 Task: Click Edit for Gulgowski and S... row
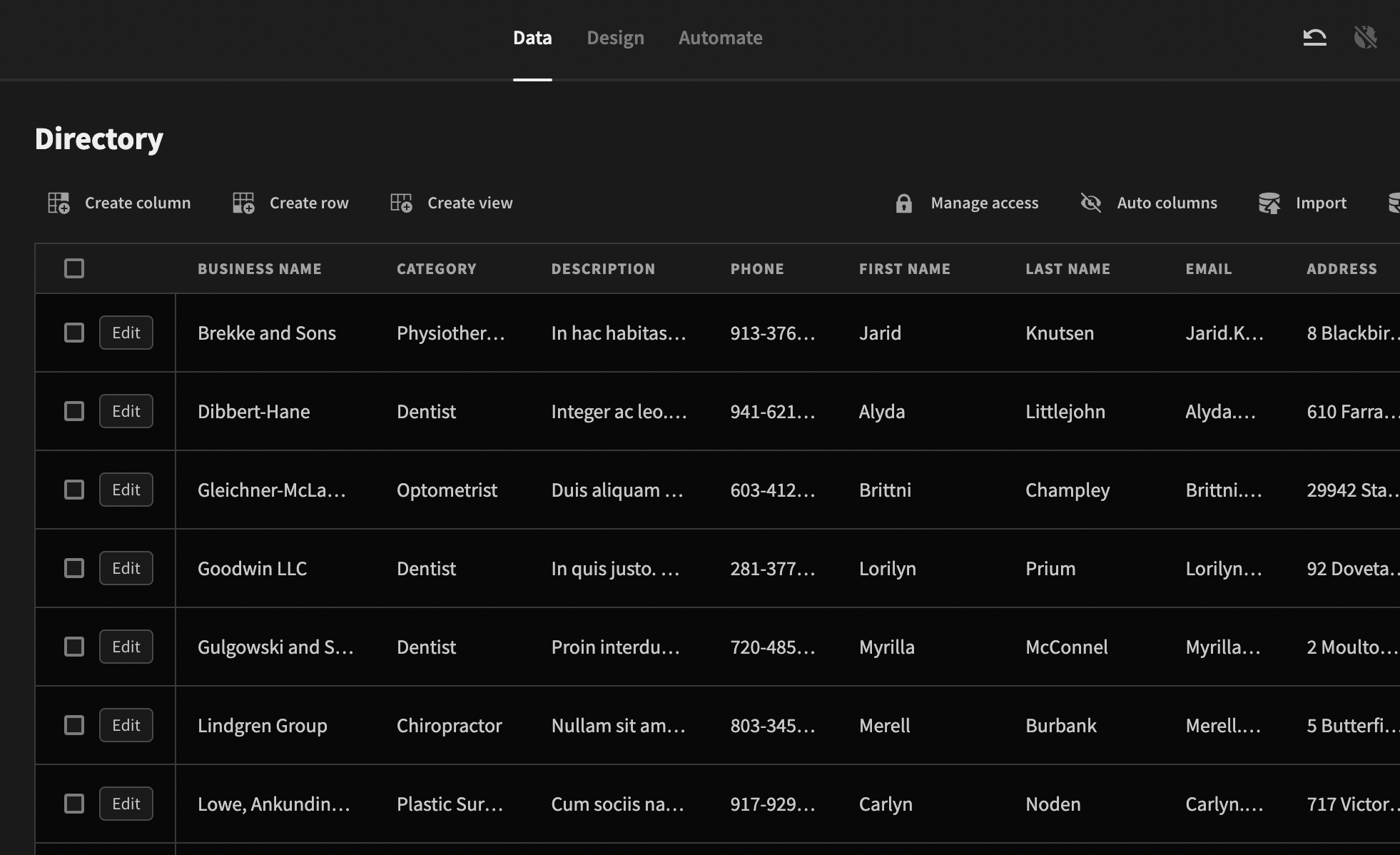[126, 647]
